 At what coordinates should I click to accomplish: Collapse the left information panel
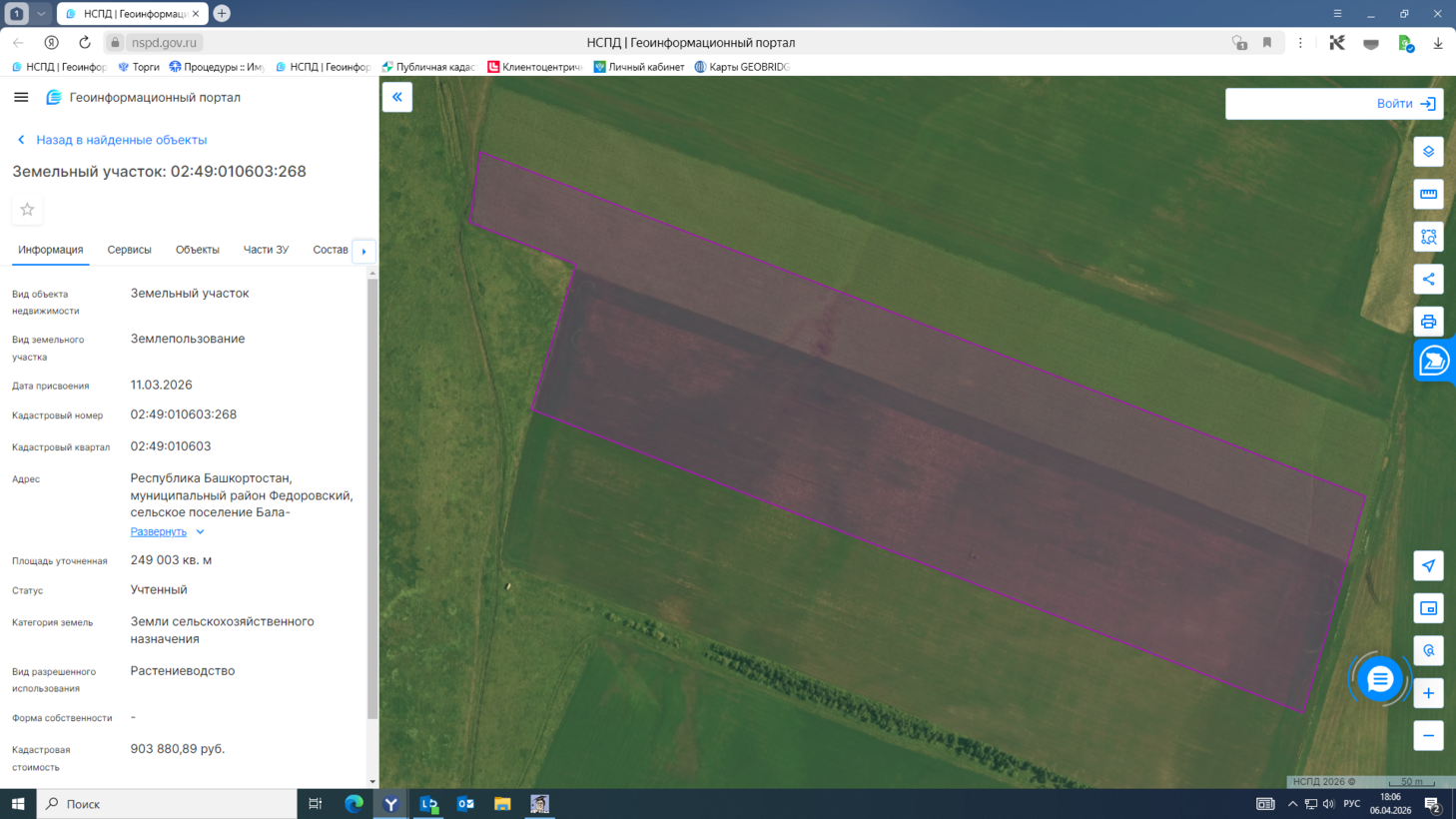pos(397,97)
